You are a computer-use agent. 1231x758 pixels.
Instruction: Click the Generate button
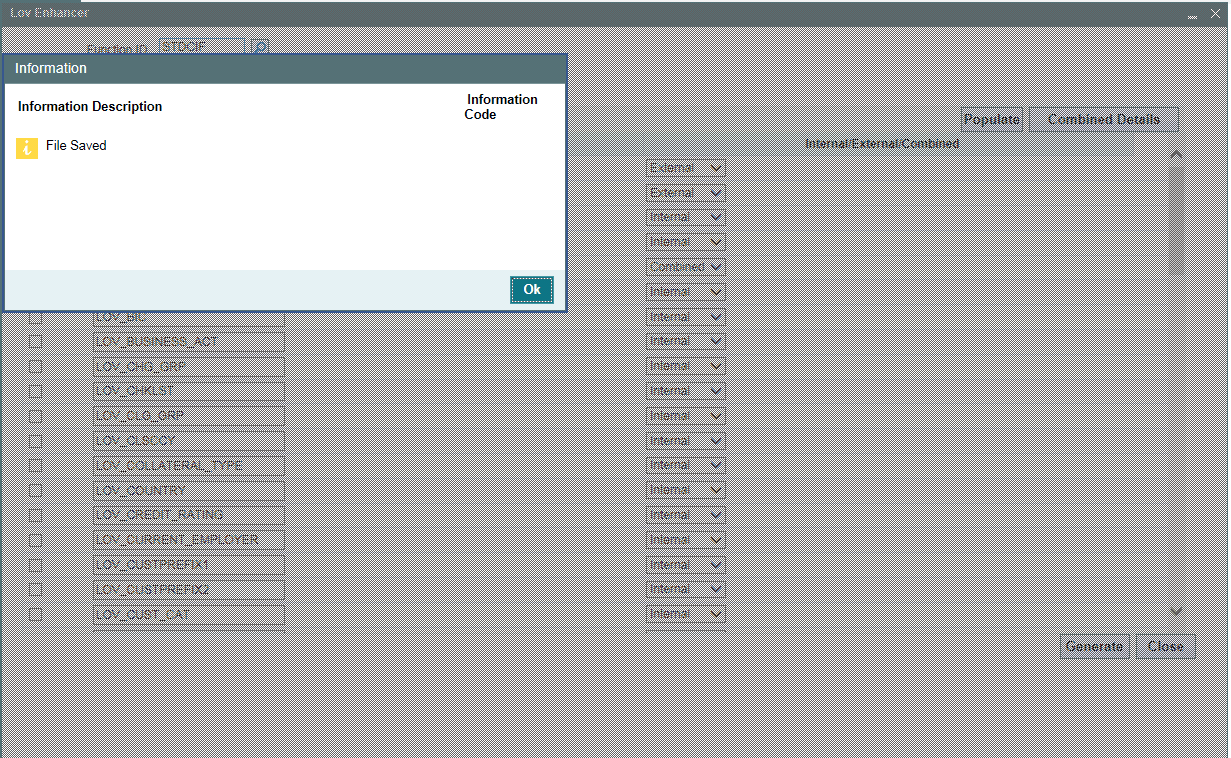point(1094,646)
